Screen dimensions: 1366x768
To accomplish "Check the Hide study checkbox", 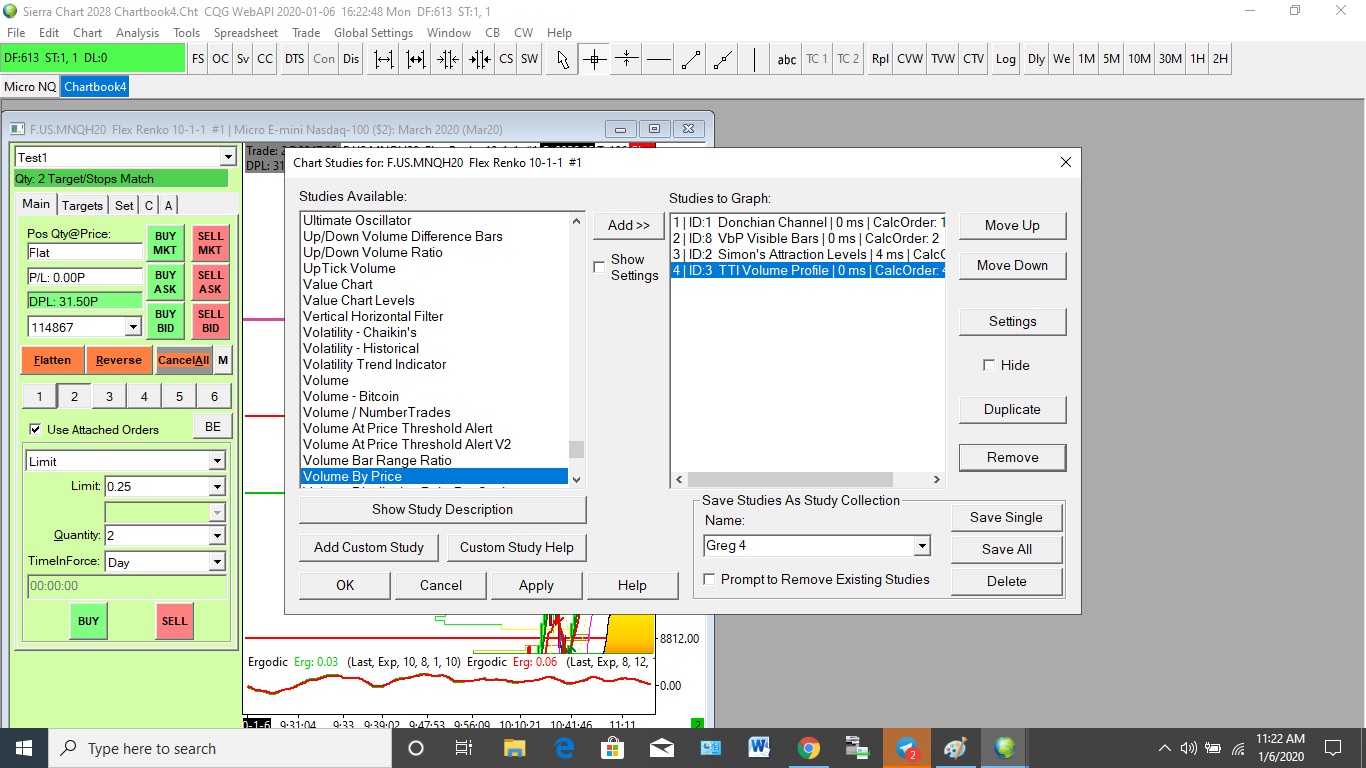I will point(989,365).
